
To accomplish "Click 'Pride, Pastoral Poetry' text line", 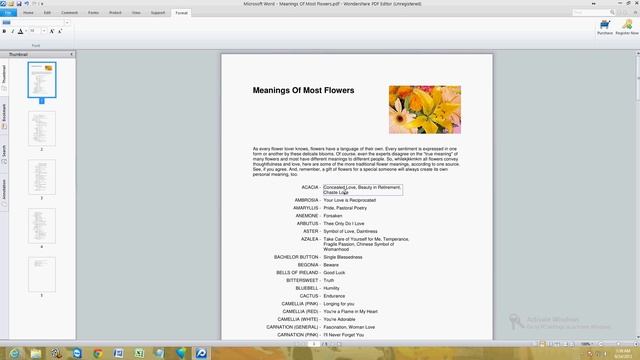I will click(345, 208).
